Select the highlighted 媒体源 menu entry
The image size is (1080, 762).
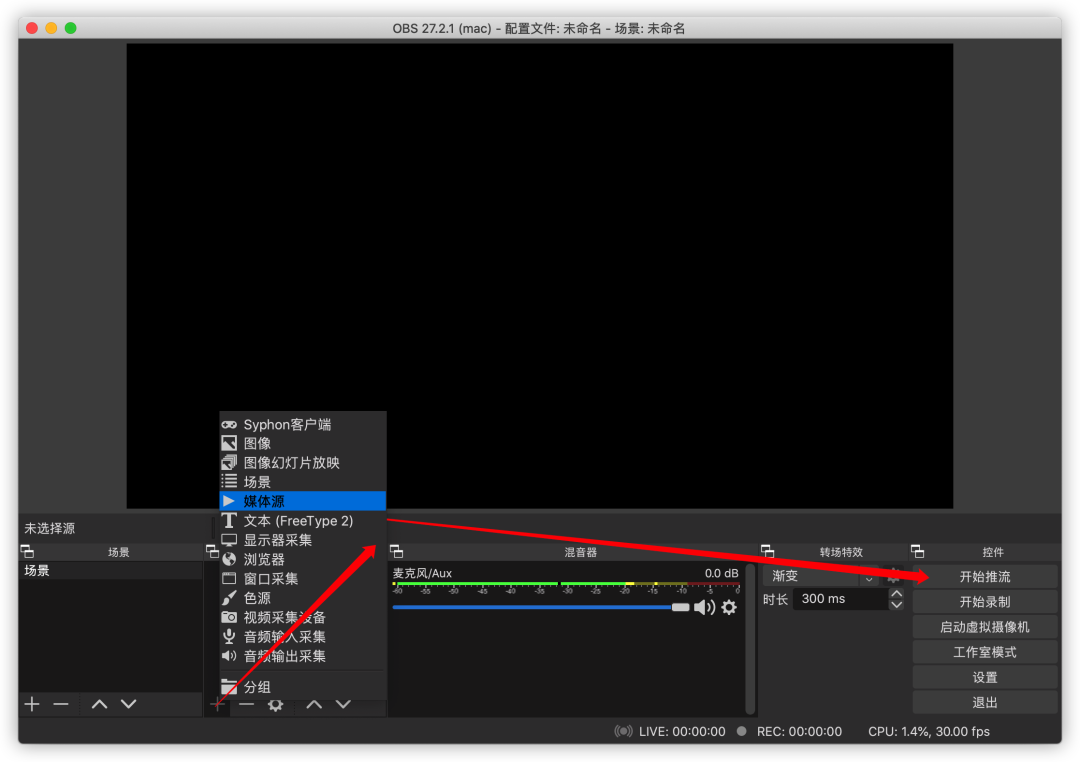(302, 501)
